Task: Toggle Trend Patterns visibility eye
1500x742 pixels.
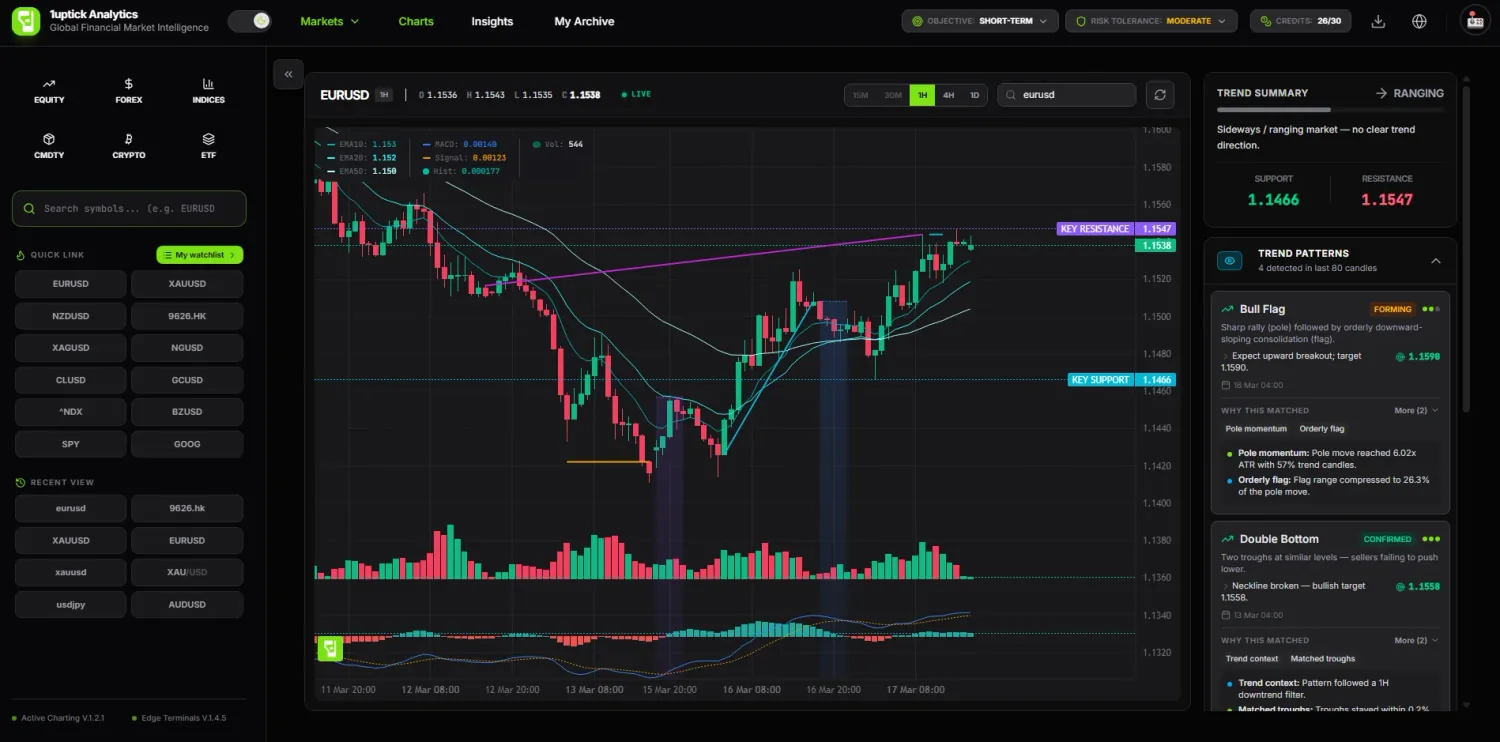Action: pos(1230,261)
